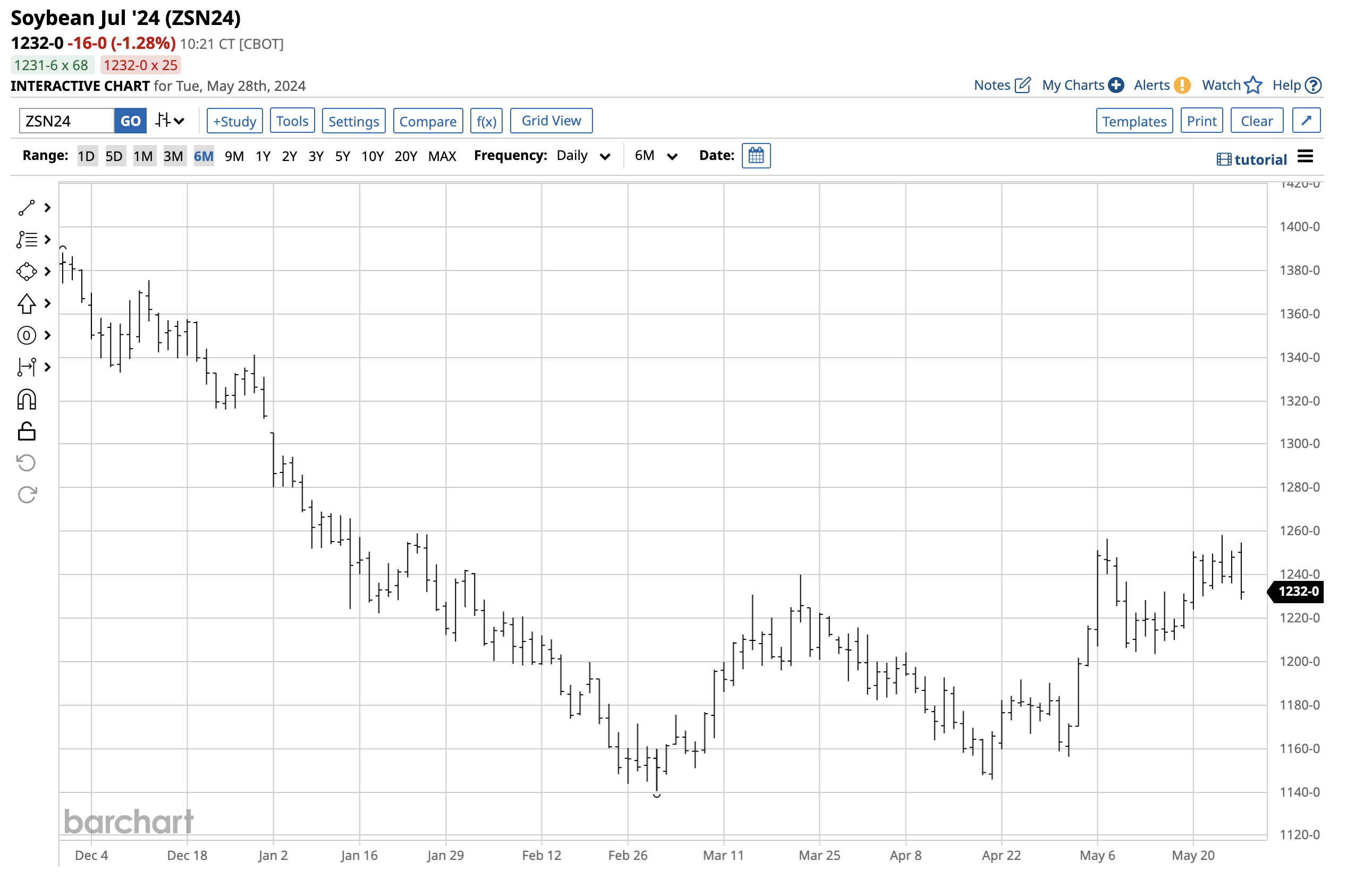Screen dimensions: 1372x895
Task: Expand the line tool options chevron
Action: click(48, 208)
